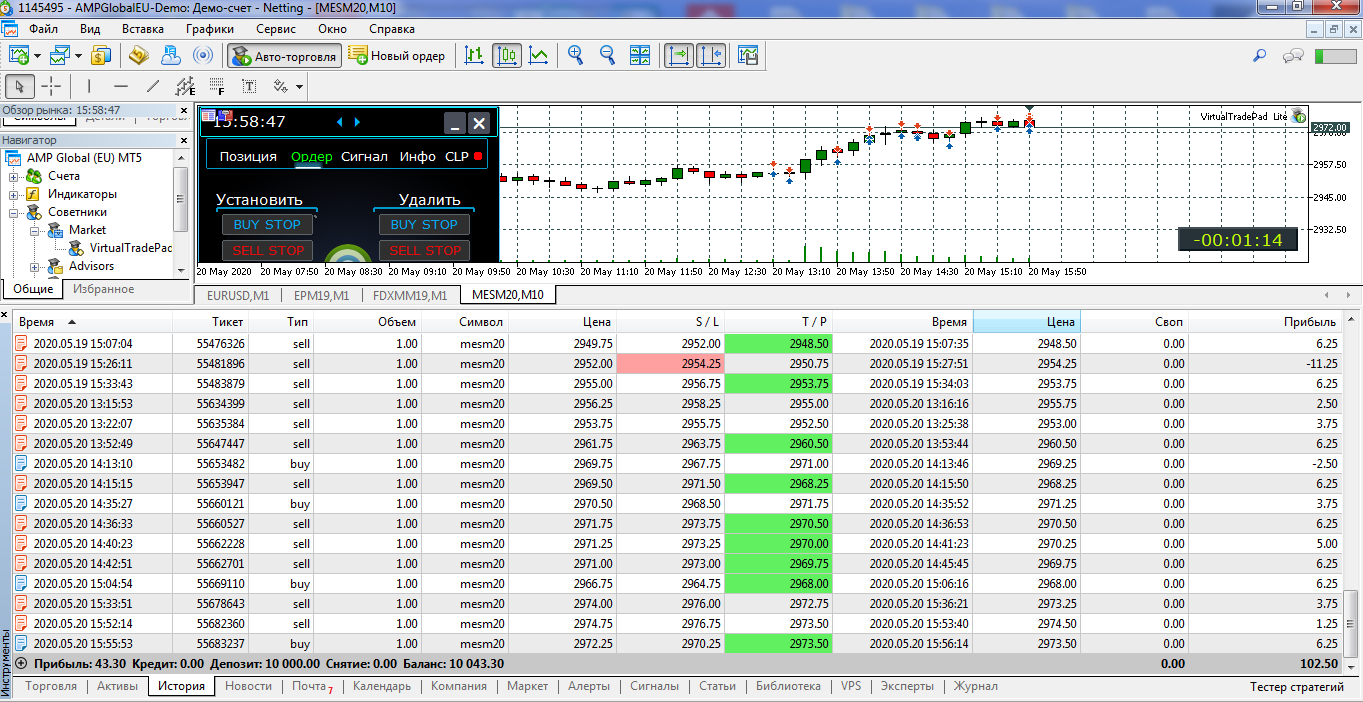1363x702 pixels.
Task: Expand the Счета tree node
Action: click(15, 176)
